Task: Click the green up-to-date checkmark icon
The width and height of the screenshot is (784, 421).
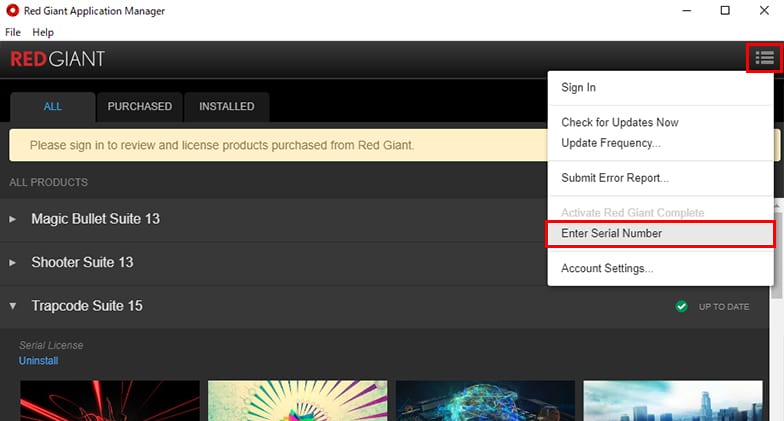Action: point(681,306)
